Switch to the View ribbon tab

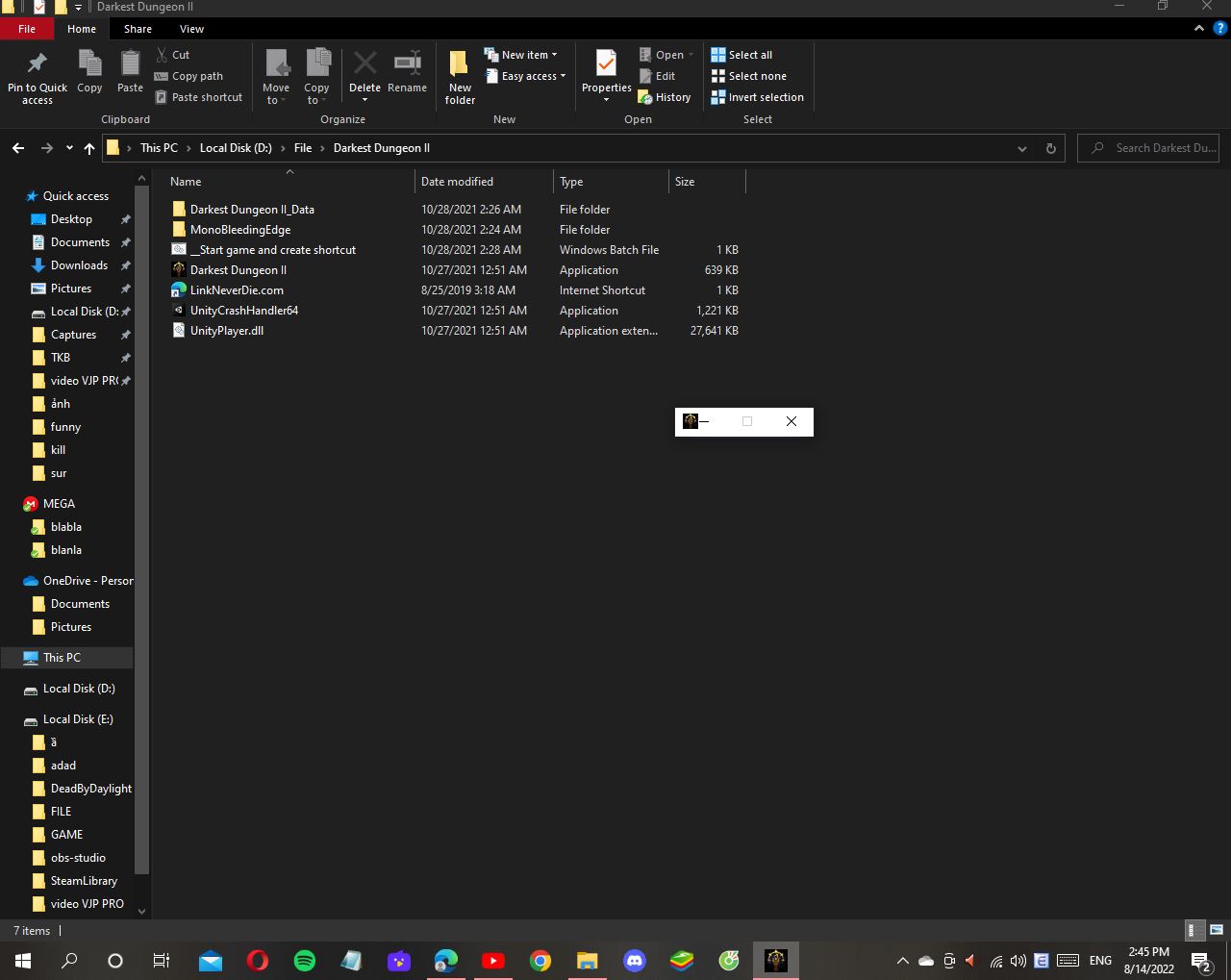191,29
